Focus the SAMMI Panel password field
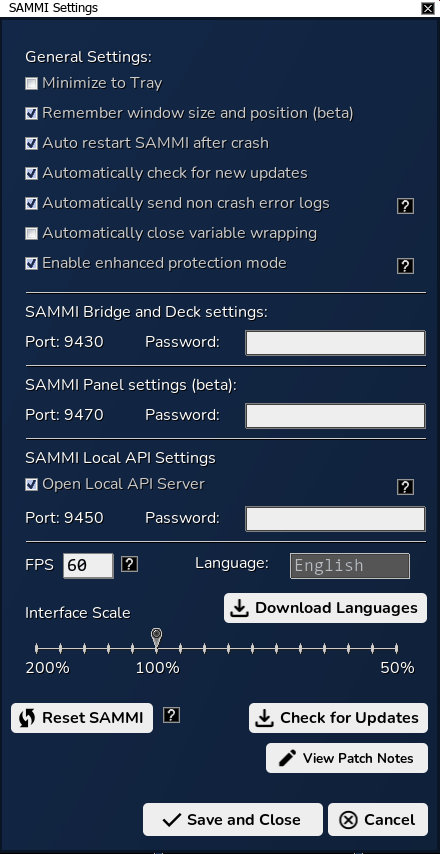This screenshot has height=854, width=440. click(x=335, y=416)
